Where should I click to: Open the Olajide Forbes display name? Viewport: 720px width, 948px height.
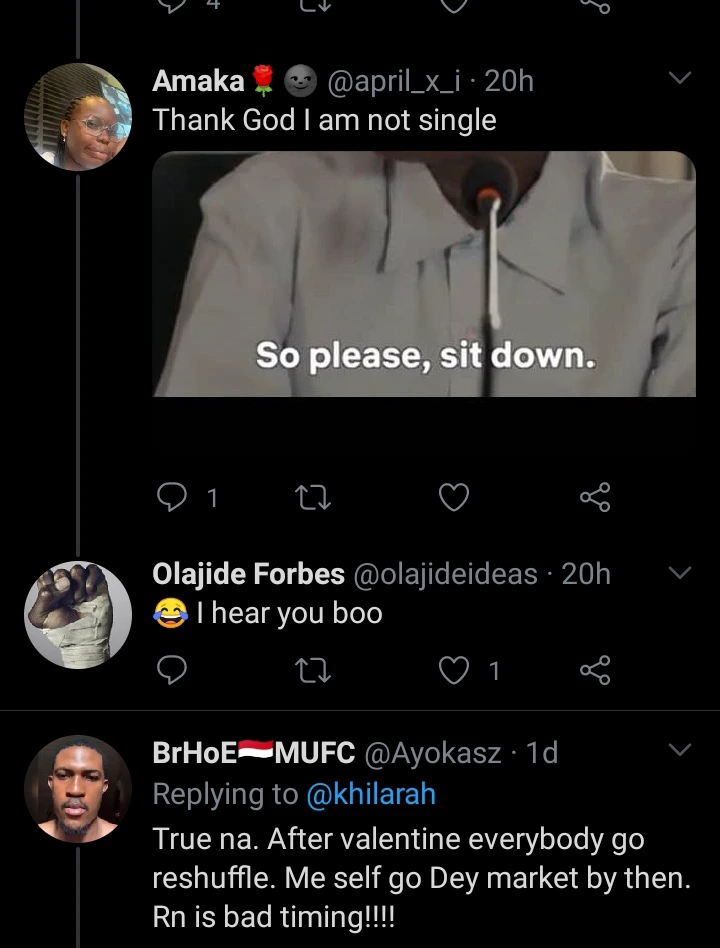point(248,574)
